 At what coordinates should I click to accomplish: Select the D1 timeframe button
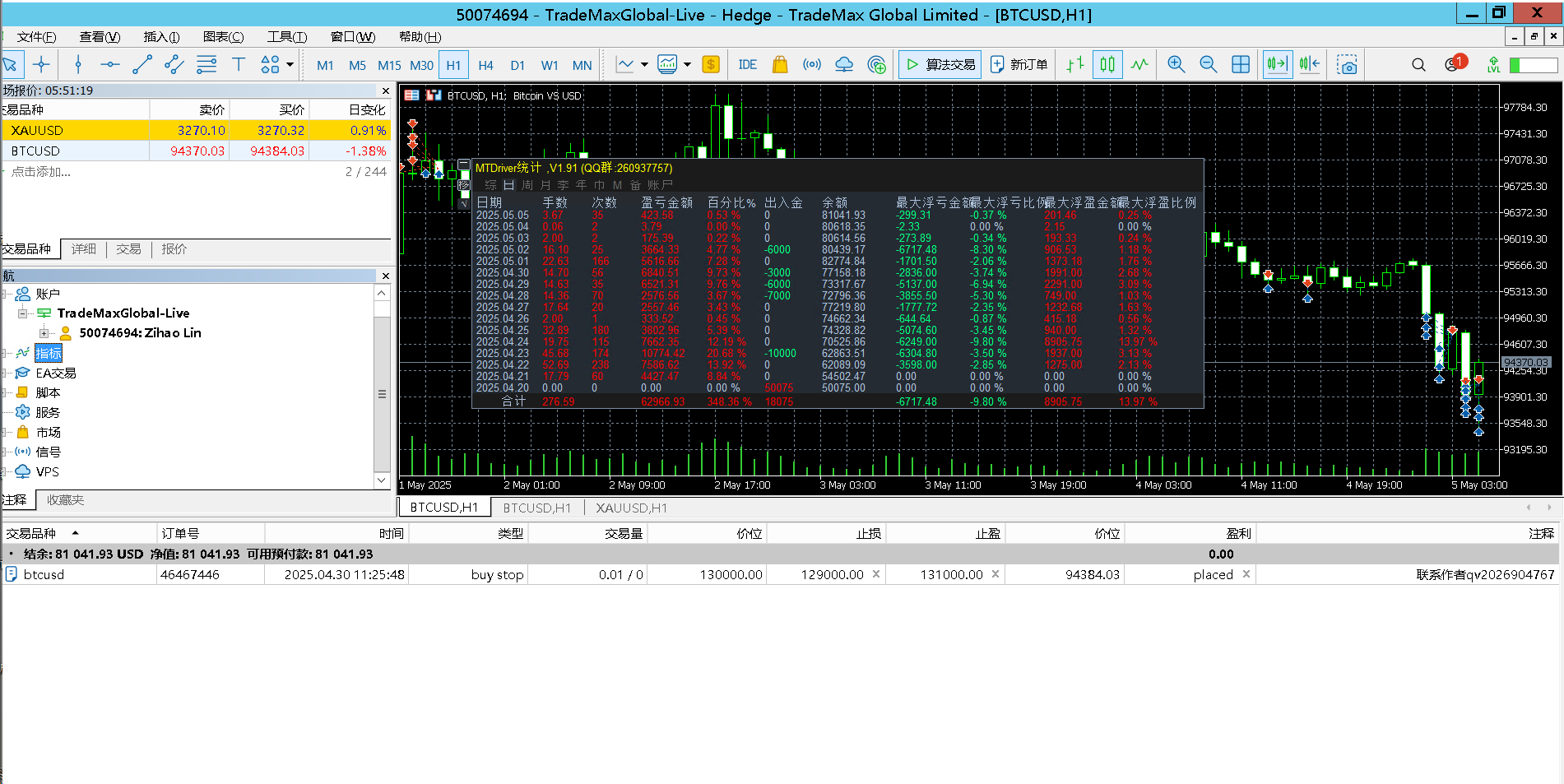pos(517,65)
